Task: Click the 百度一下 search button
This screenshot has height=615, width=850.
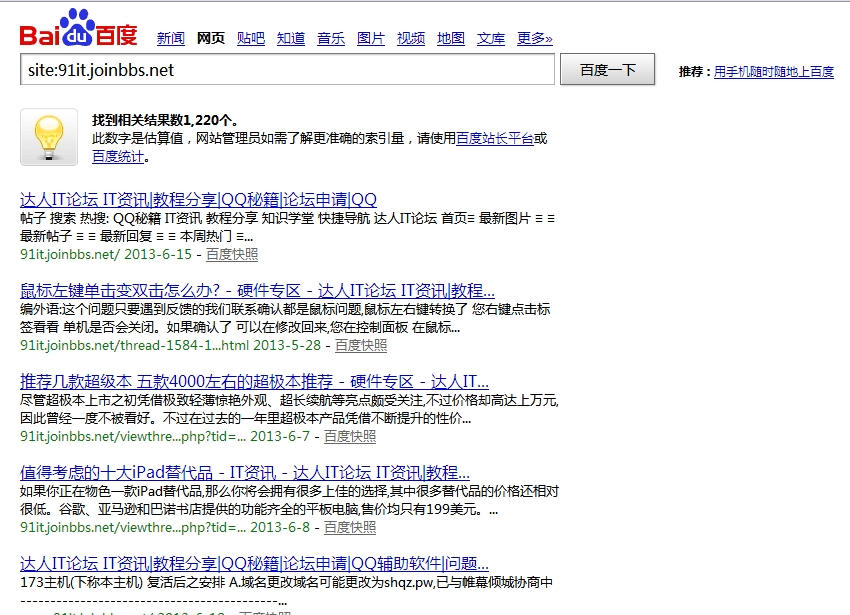Action: click(x=608, y=69)
